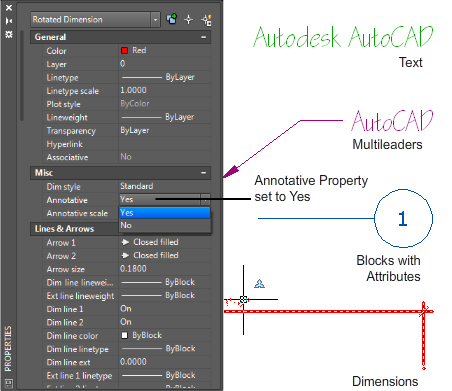Click the Plot style ByColor value
This screenshot has height=391, width=452.
(165, 104)
